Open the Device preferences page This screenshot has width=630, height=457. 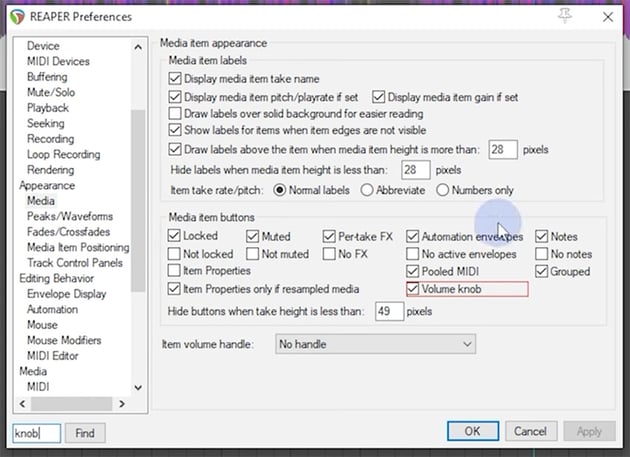pyautogui.click(x=43, y=46)
